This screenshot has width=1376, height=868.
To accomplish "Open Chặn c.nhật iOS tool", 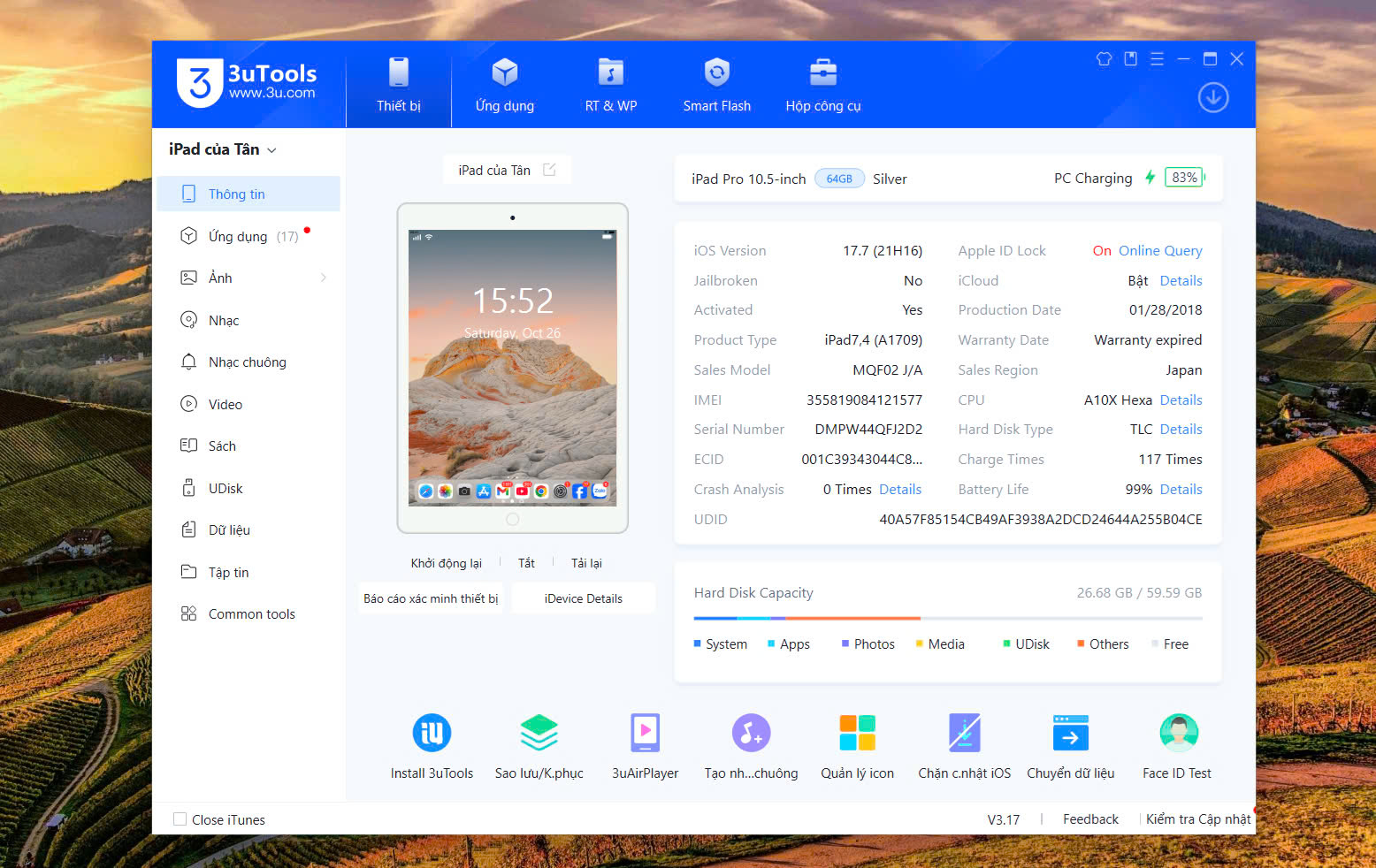I will 965,747.
